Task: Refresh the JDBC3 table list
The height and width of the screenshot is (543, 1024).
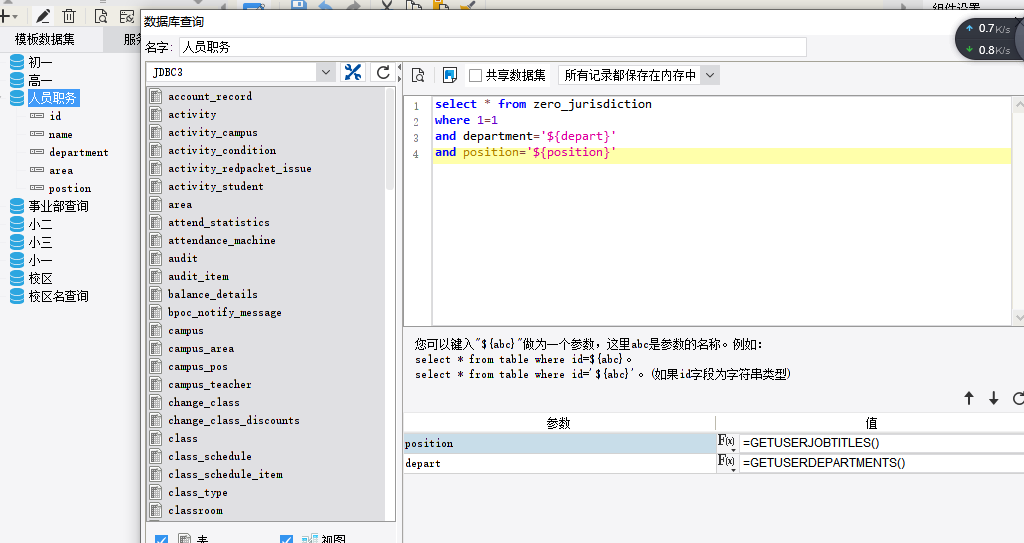Action: (383, 73)
